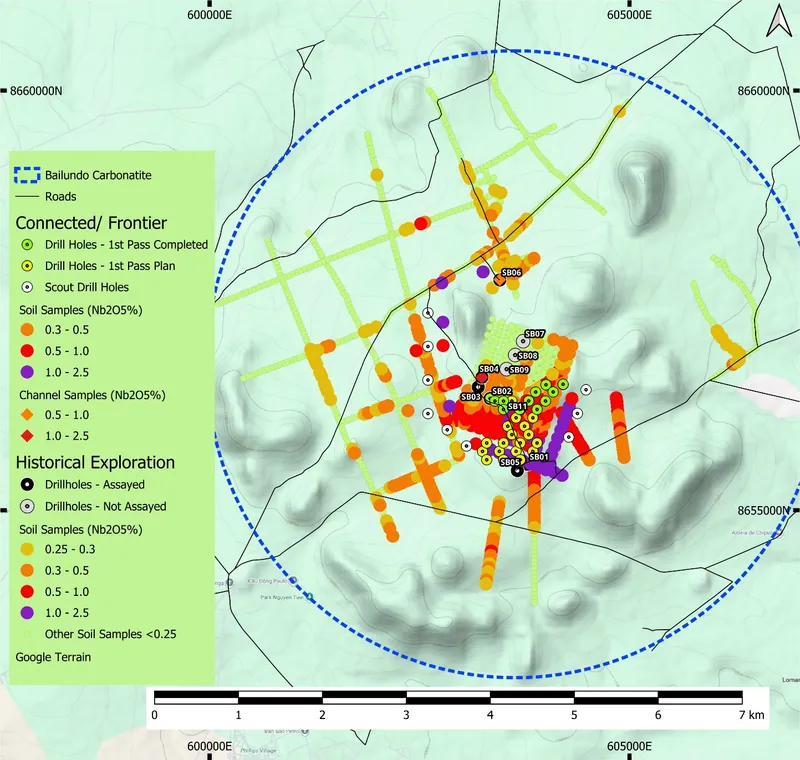This screenshot has width=800, height=760.
Task: Select the yellow 1st Pass Plan drill icon
Action: (x=27, y=266)
